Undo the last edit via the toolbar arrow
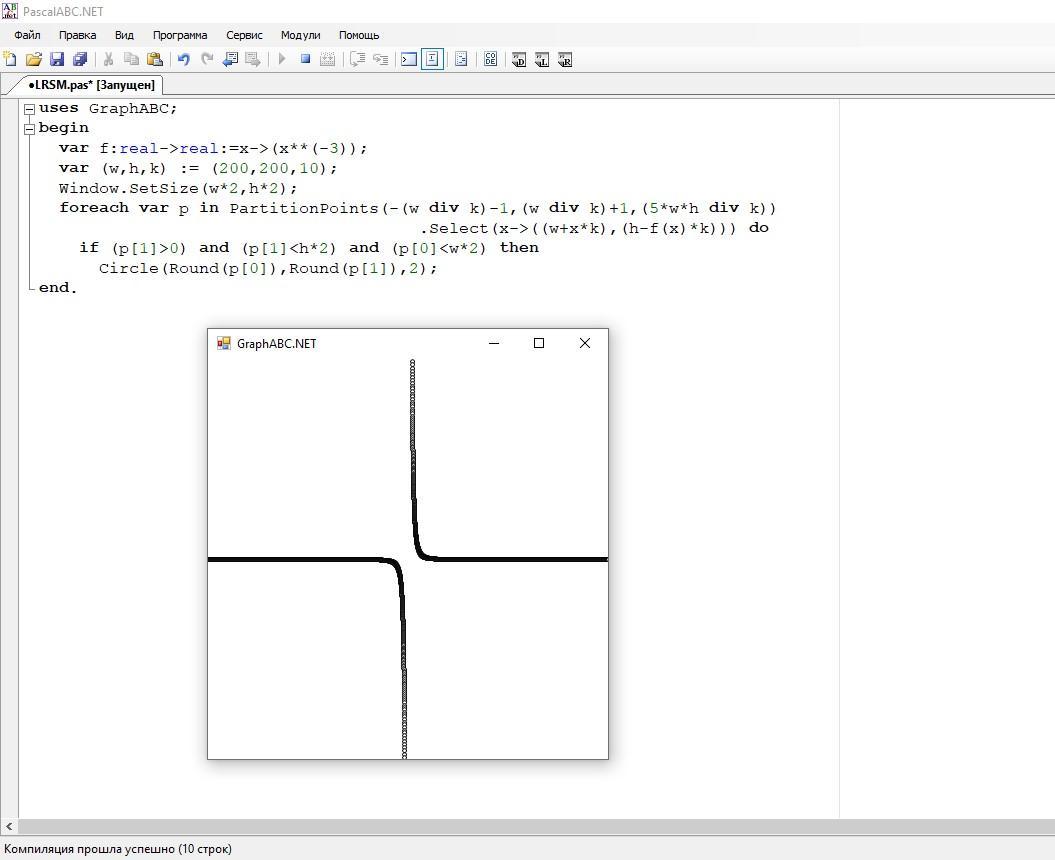 pos(184,60)
